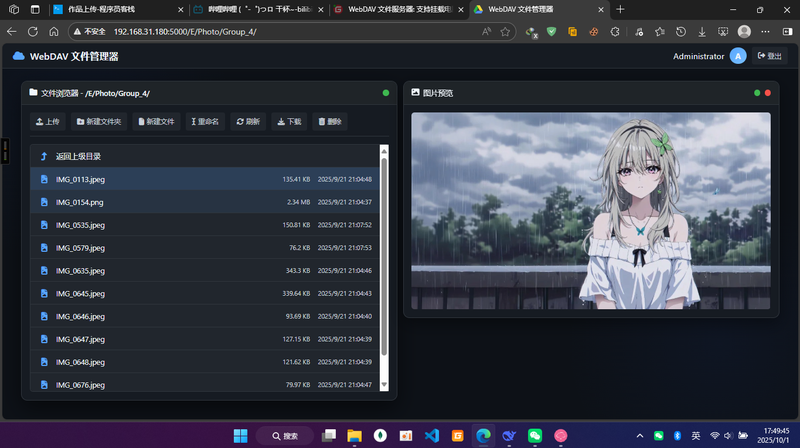Click file icon of IMG_0535.jpeg
Image resolution: width=800 pixels, height=448 pixels.
pyautogui.click(x=44, y=225)
